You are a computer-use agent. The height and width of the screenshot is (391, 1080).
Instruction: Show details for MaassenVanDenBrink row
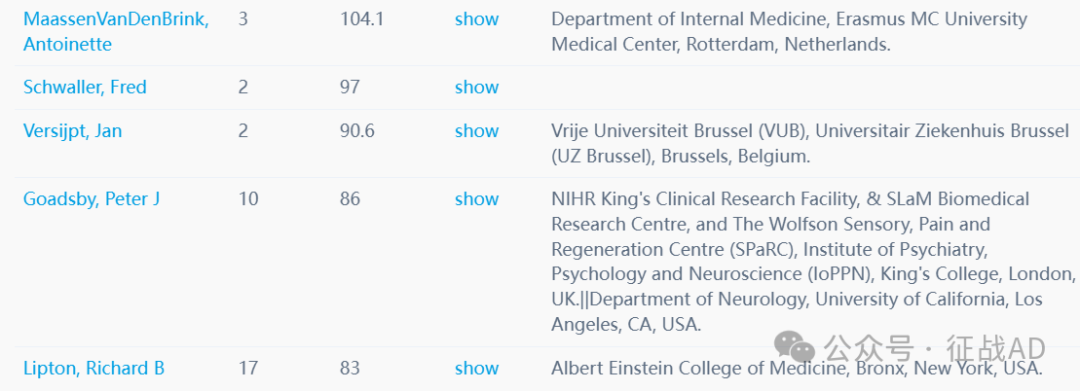pyautogui.click(x=477, y=19)
